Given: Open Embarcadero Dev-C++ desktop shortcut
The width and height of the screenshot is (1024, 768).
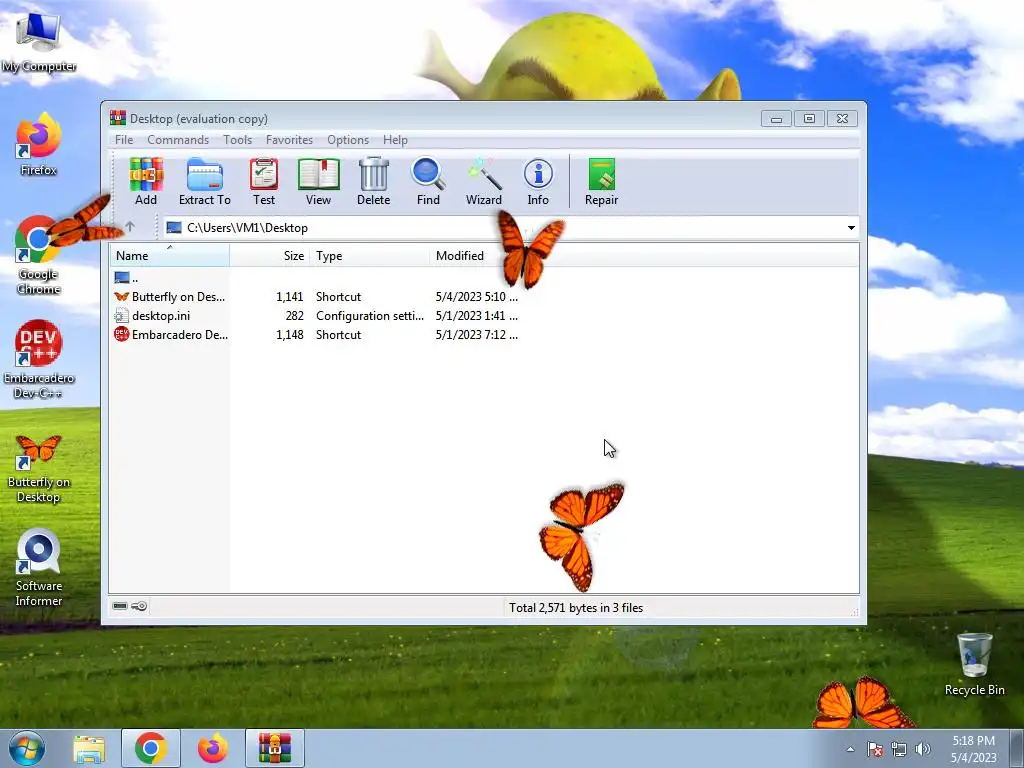Looking at the screenshot, I should [39, 359].
